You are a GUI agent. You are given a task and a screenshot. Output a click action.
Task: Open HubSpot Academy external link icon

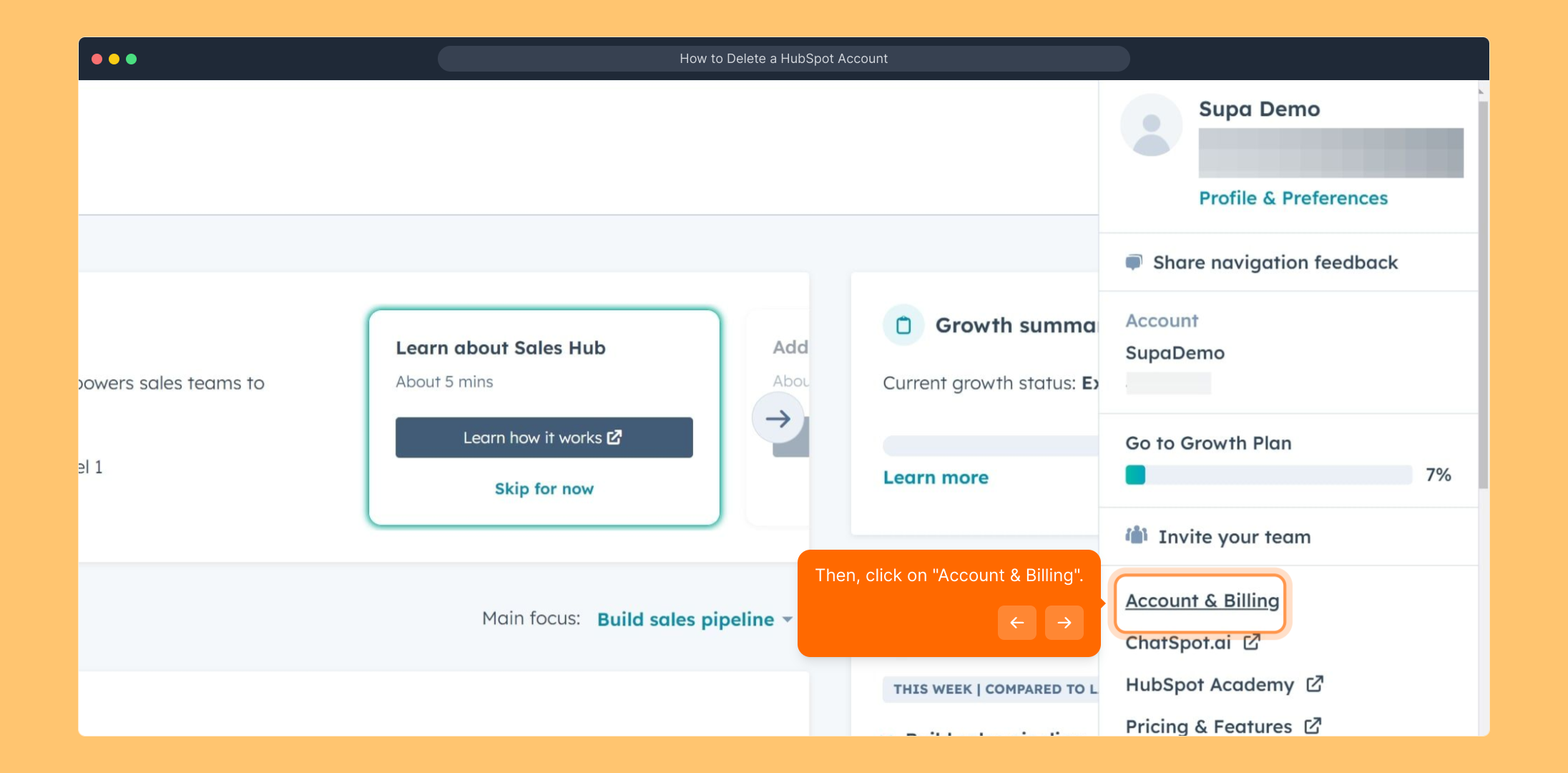point(1315,684)
